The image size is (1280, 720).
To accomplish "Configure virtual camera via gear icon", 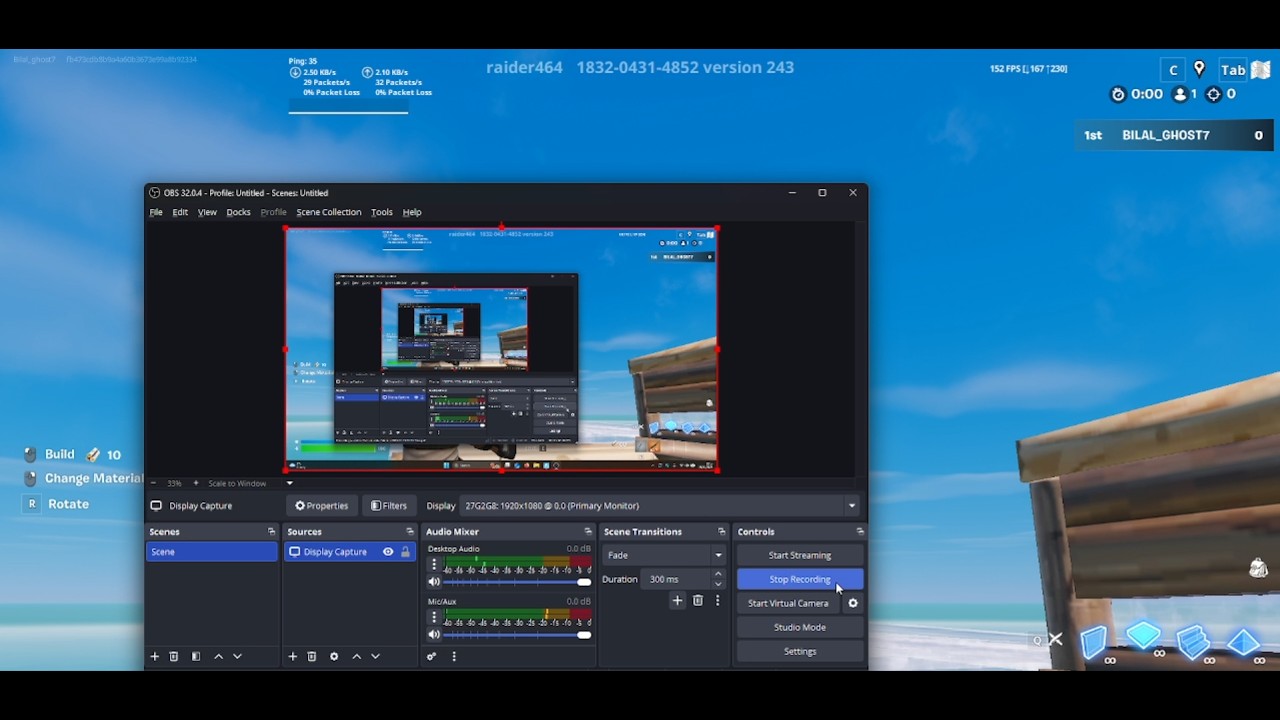I will click(x=853, y=603).
